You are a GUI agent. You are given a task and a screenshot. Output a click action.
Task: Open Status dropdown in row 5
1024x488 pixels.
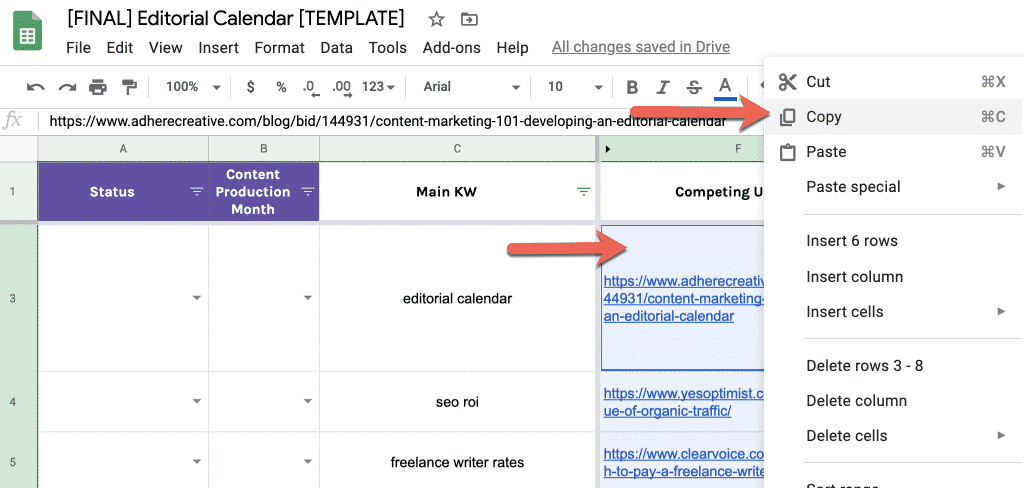tap(196, 463)
